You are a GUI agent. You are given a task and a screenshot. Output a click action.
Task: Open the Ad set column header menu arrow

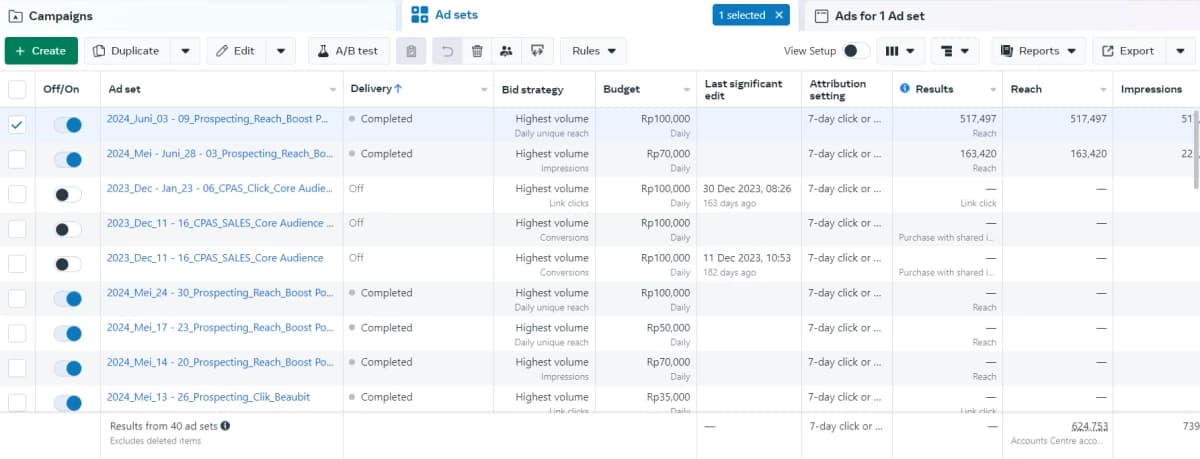(x=331, y=90)
